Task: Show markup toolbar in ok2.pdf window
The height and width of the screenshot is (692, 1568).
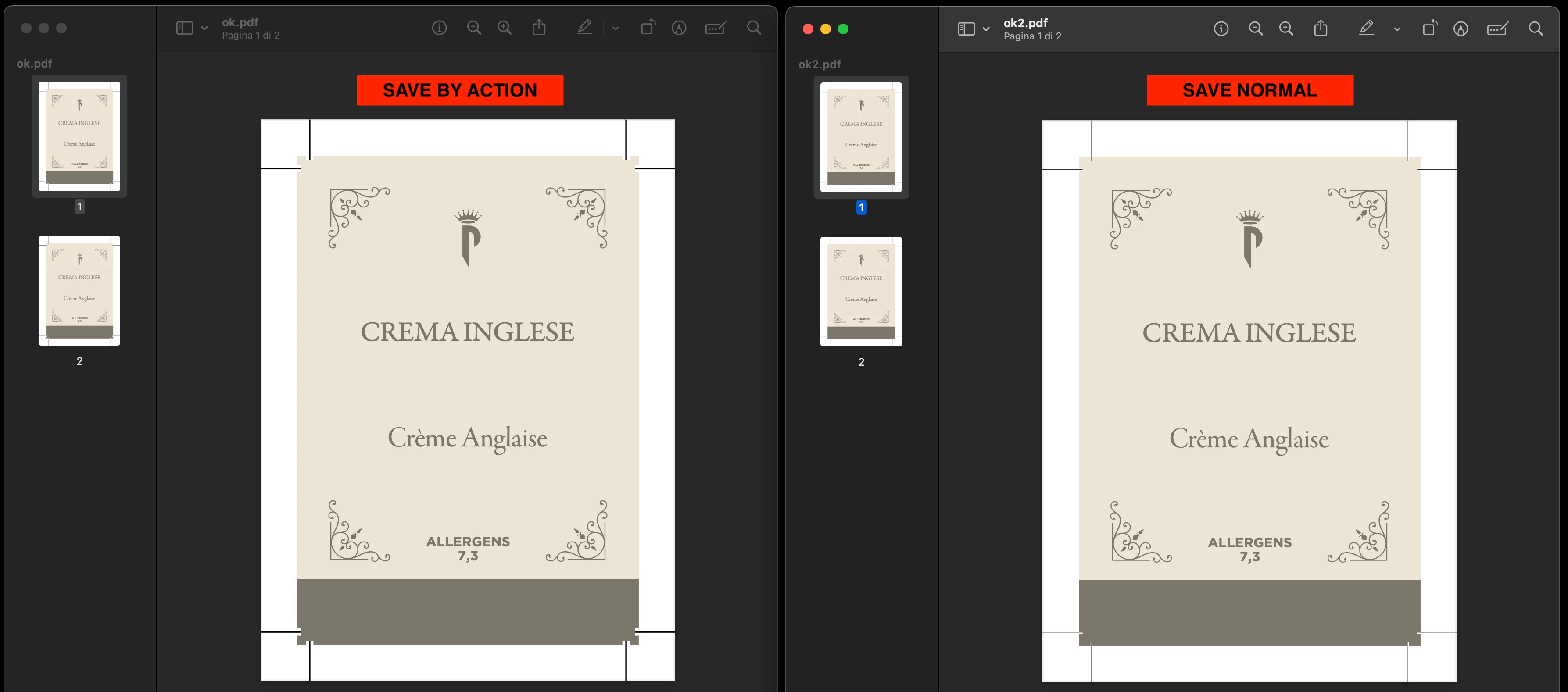Action: click(x=1460, y=29)
